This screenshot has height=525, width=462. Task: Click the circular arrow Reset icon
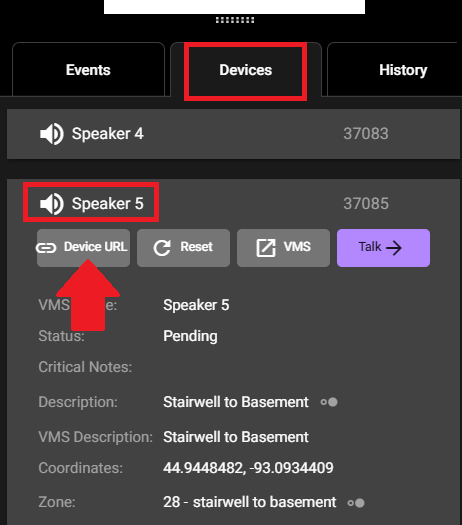(162, 248)
